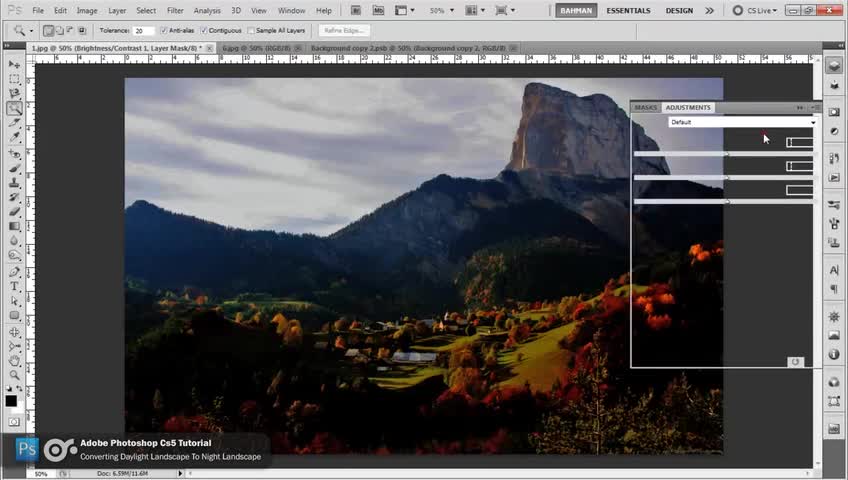This screenshot has height=480, width=848.
Task: Select the Dodge tool
Action: [14, 255]
